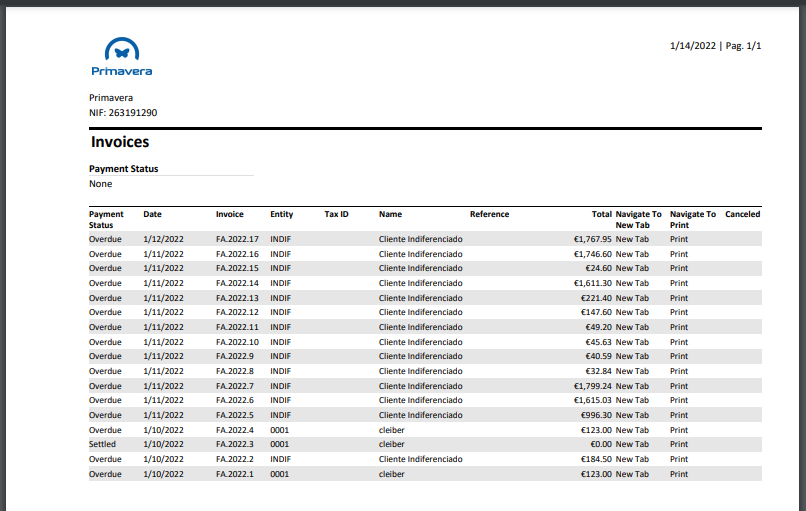Open invoice FA.2022.1 in New Tab
Viewport: 806px width, 511px height.
[632, 473]
